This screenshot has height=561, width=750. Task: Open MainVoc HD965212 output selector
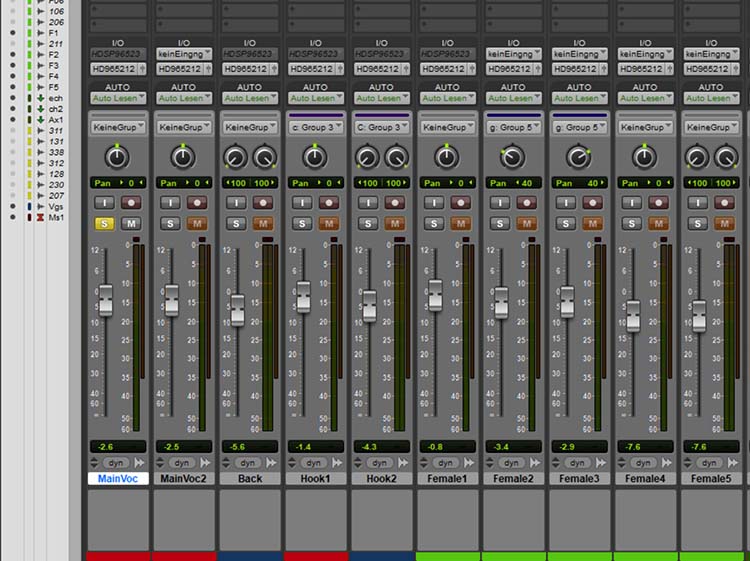tap(118, 69)
